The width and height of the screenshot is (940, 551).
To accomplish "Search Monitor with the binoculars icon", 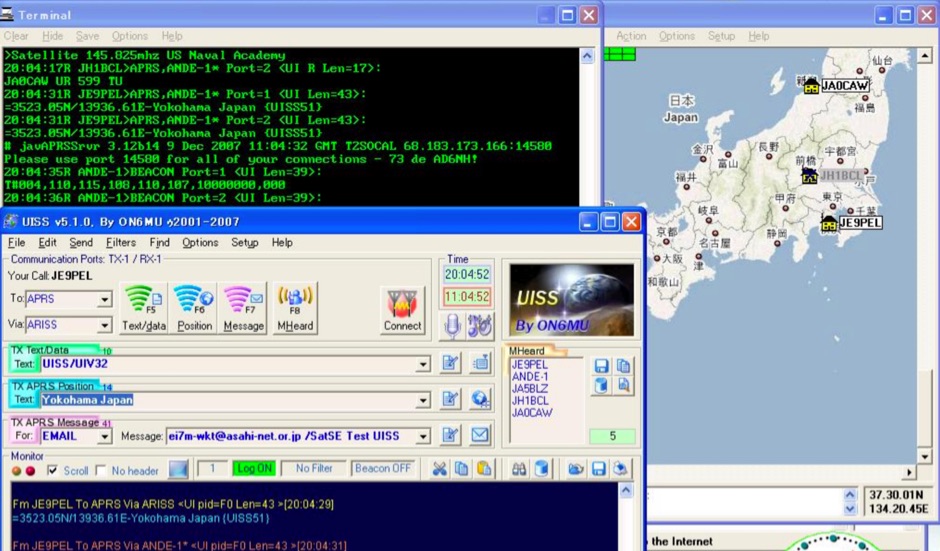I will (519, 469).
